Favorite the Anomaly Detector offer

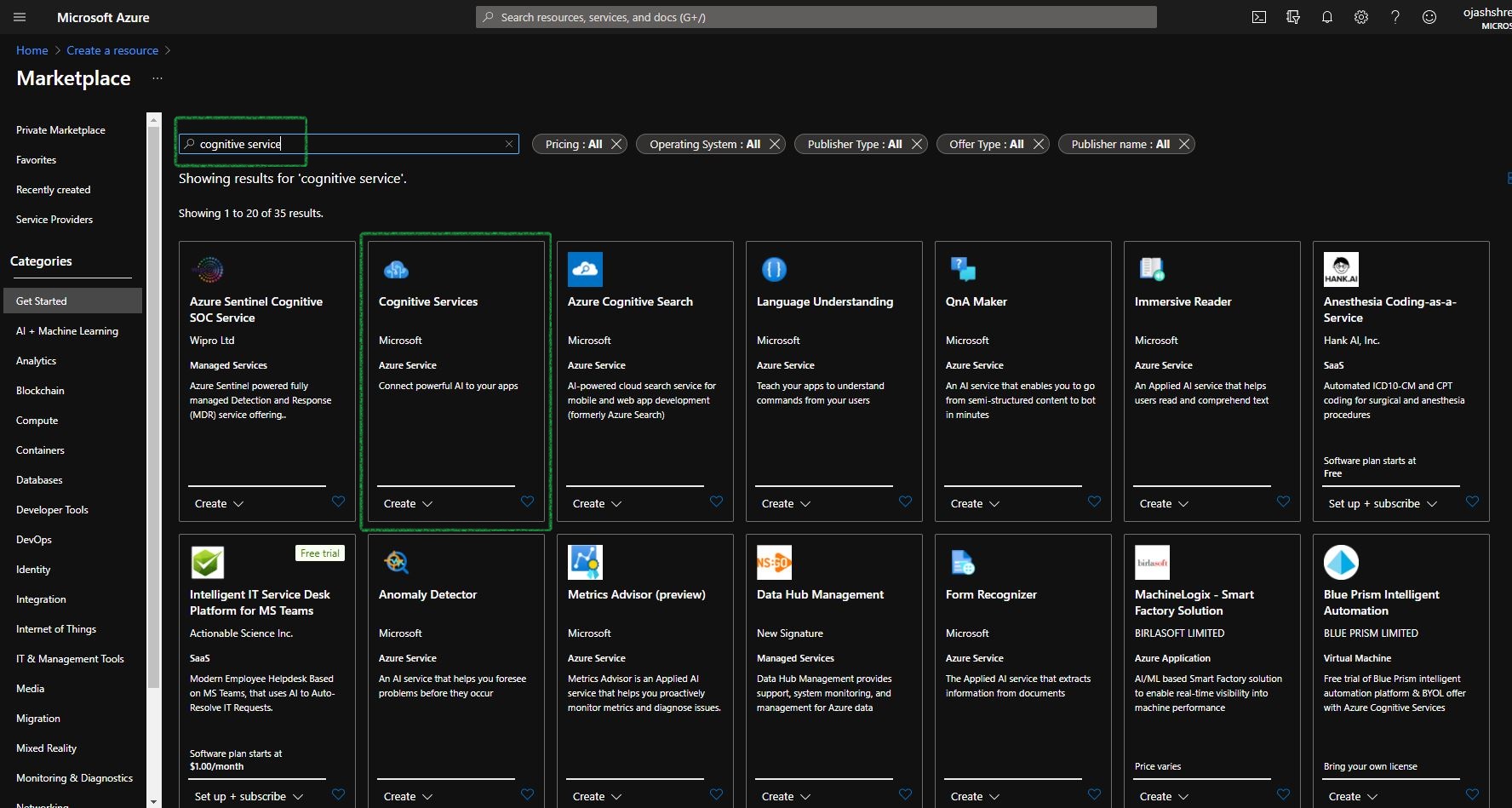coord(528,794)
